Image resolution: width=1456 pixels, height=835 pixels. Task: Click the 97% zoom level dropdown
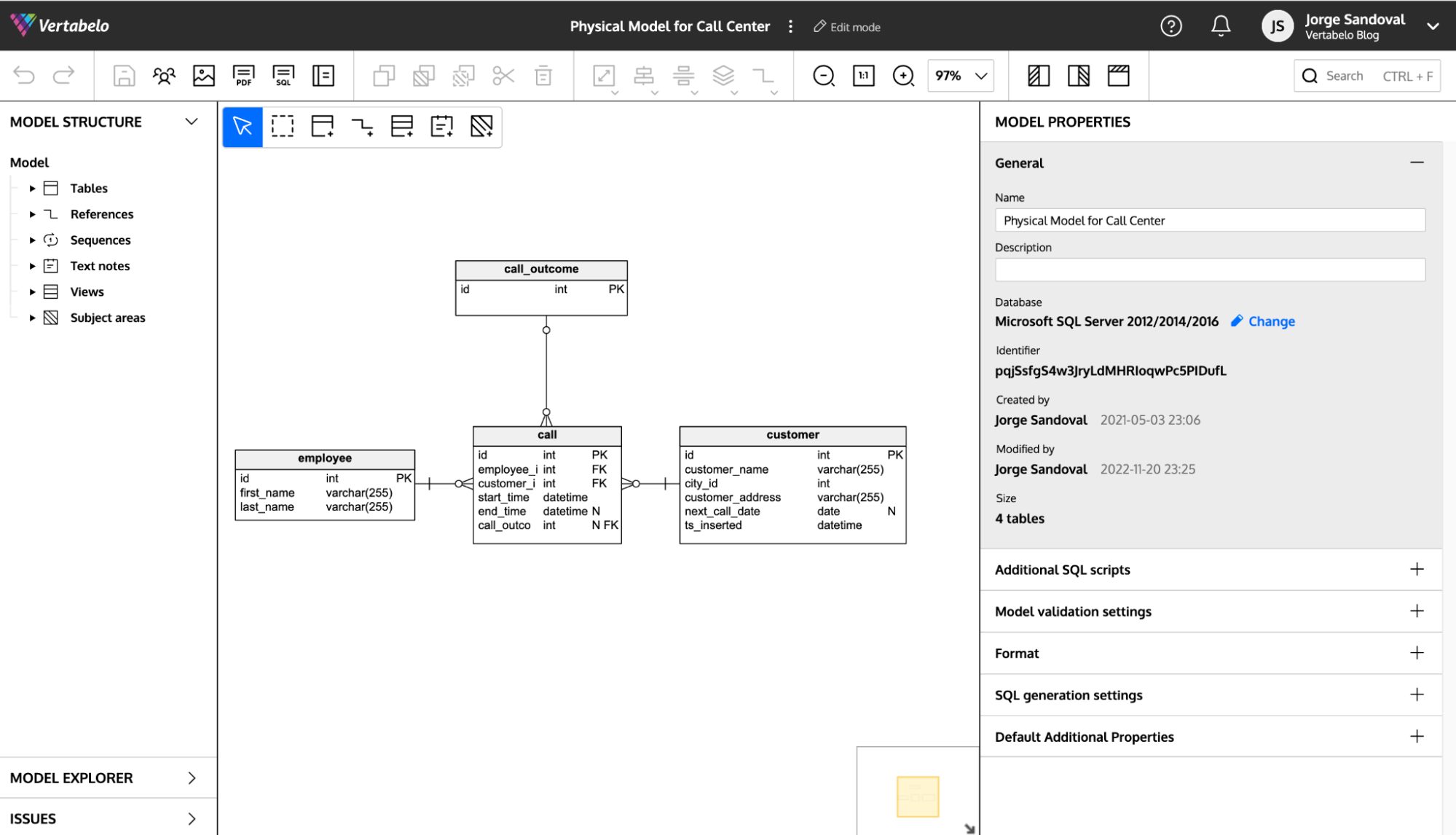(x=959, y=75)
